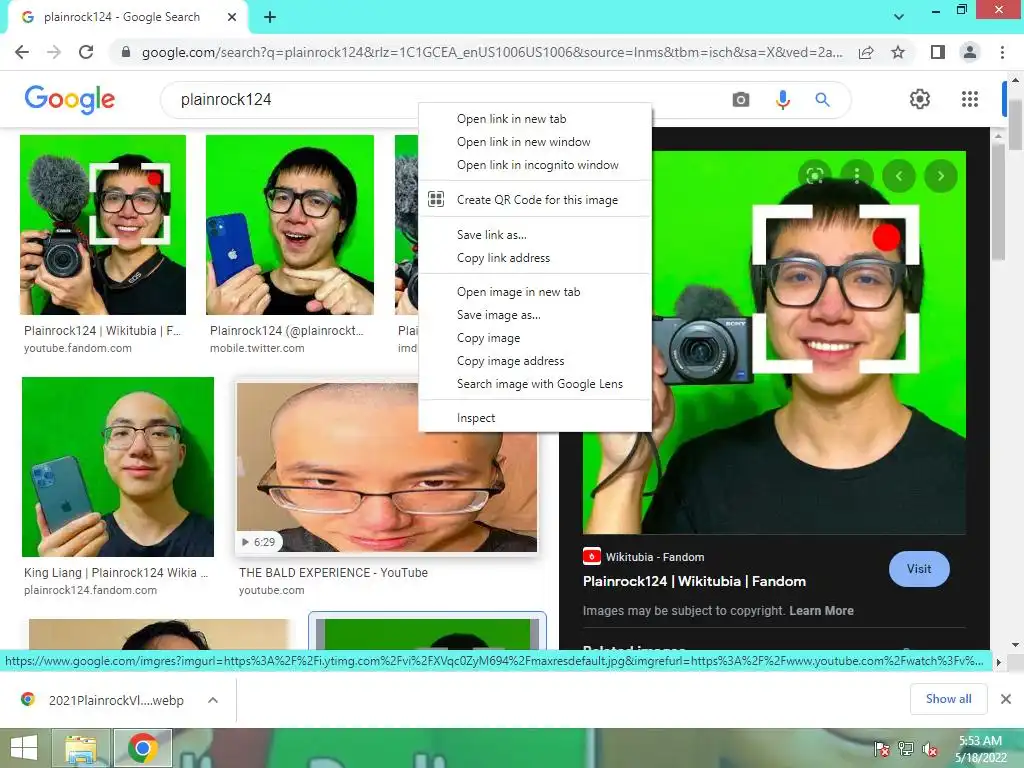
Task: Open youtube.fandom.com source link
Action: point(78,348)
